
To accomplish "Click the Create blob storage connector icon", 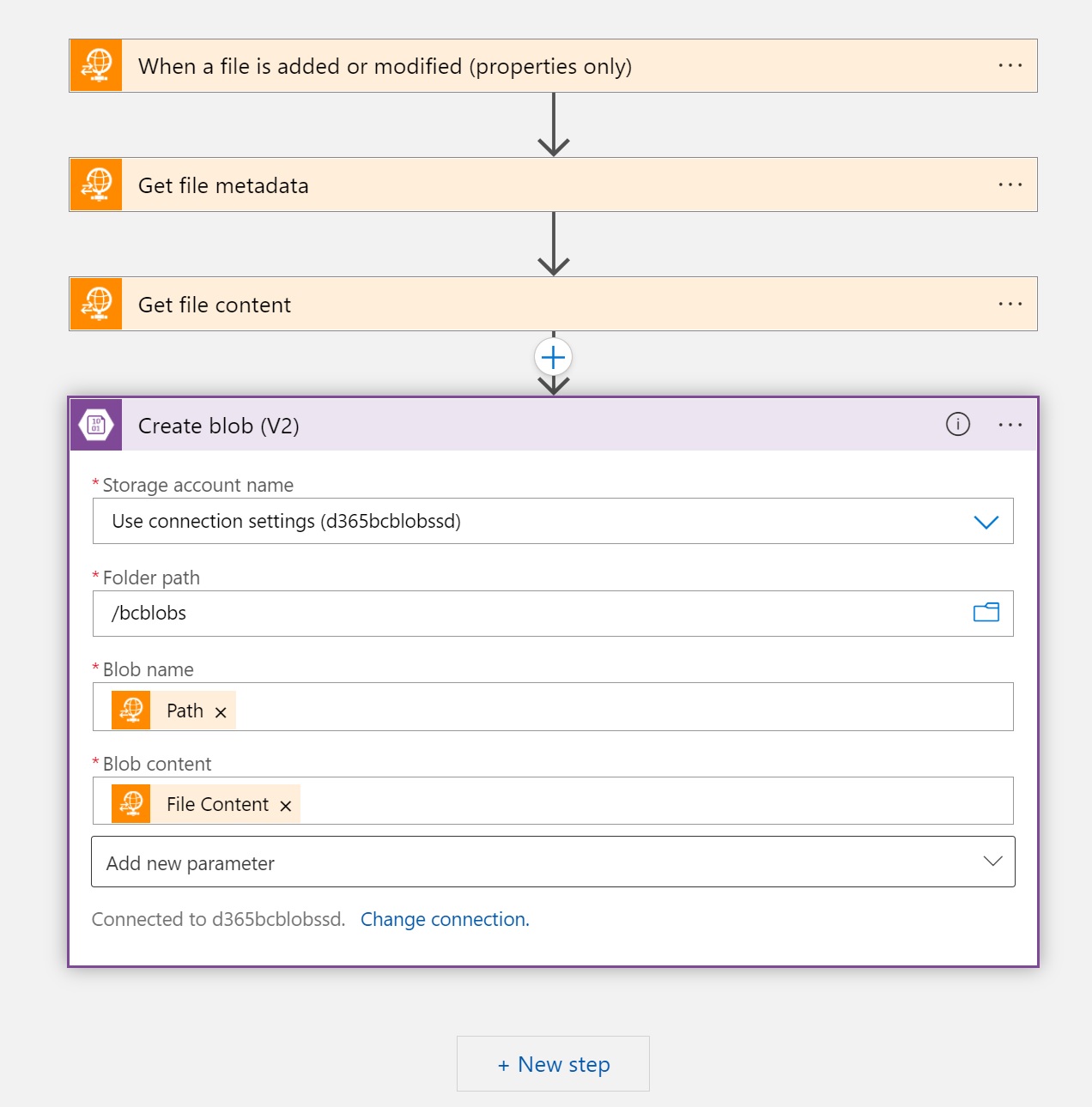I will click(96, 425).
